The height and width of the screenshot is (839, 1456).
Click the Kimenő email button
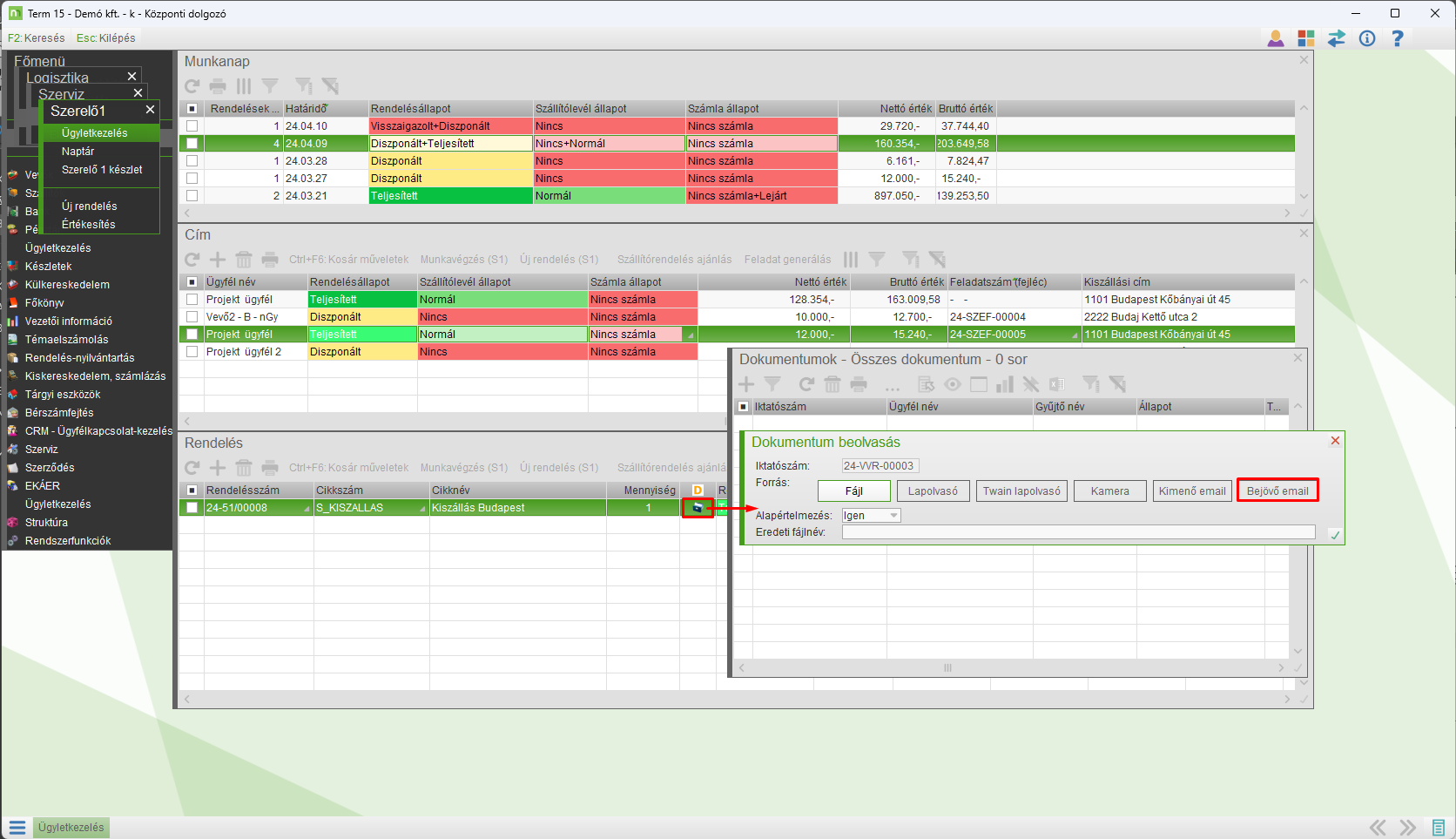[x=1192, y=491]
